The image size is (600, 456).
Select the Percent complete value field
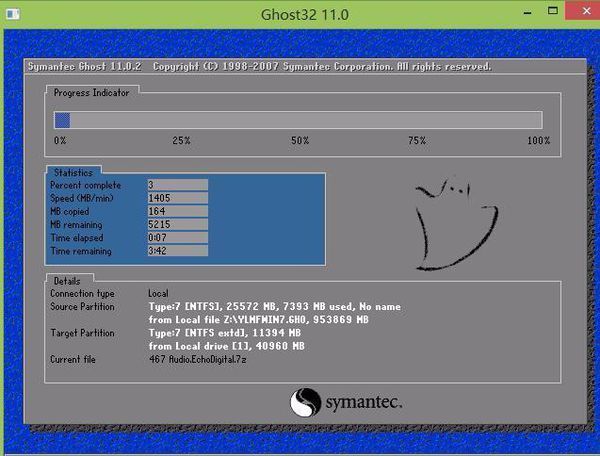click(x=178, y=185)
